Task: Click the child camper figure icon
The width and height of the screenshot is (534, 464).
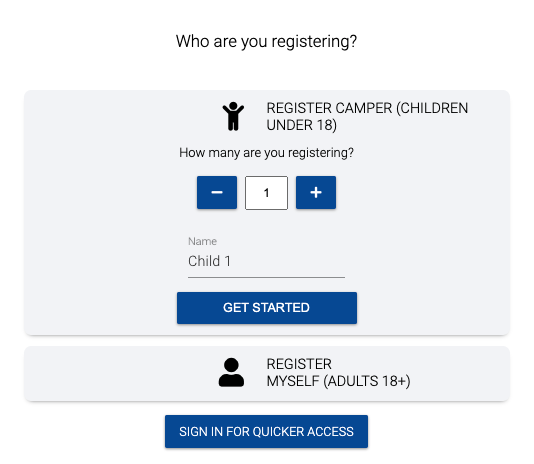Action: [233, 116]
